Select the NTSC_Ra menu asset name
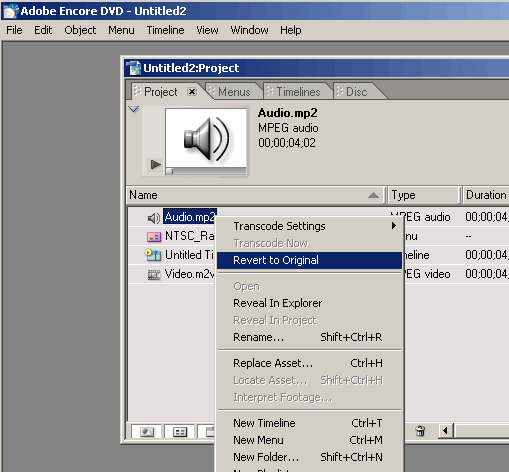This screenshot has height=472, width=509. (x=189, y=236)
